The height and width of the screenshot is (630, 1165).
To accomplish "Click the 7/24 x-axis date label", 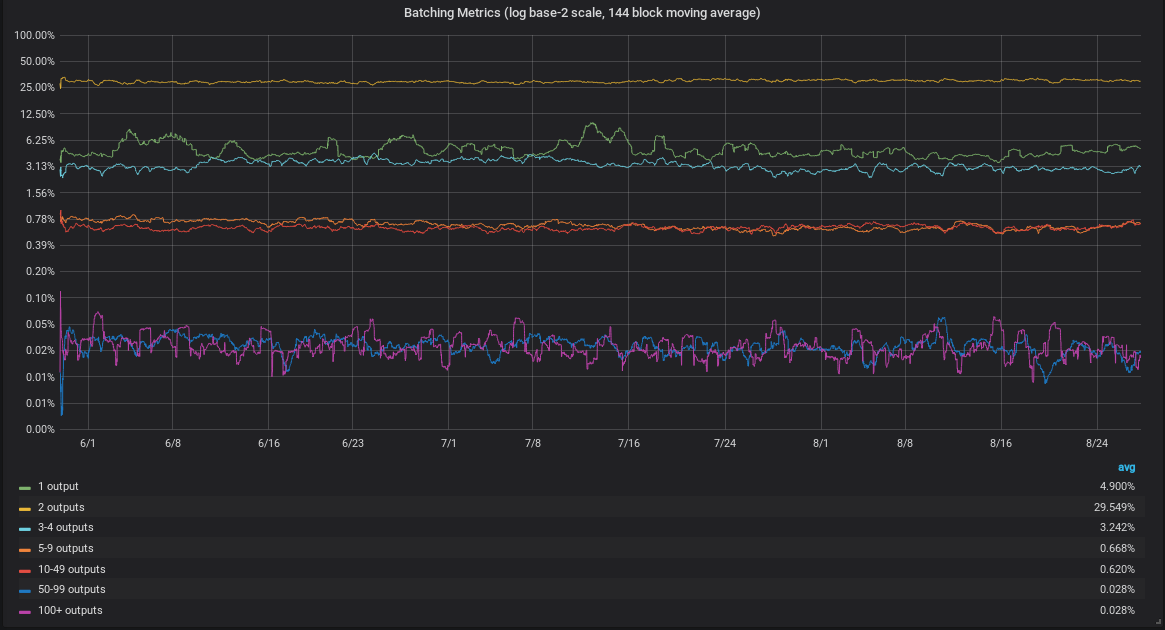I will tap(725, 443).
